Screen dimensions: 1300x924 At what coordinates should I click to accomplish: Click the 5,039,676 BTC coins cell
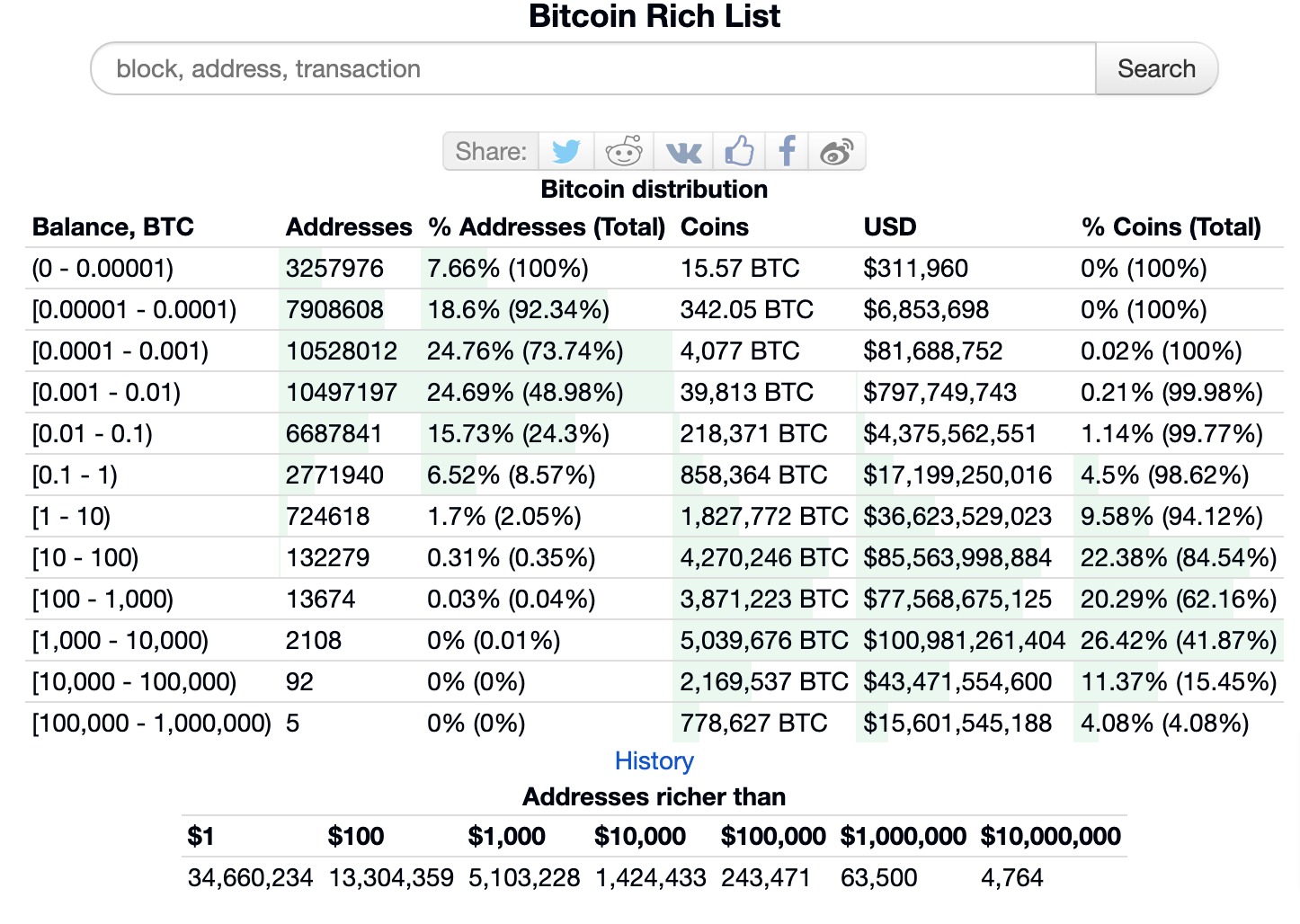pos(764,640)
